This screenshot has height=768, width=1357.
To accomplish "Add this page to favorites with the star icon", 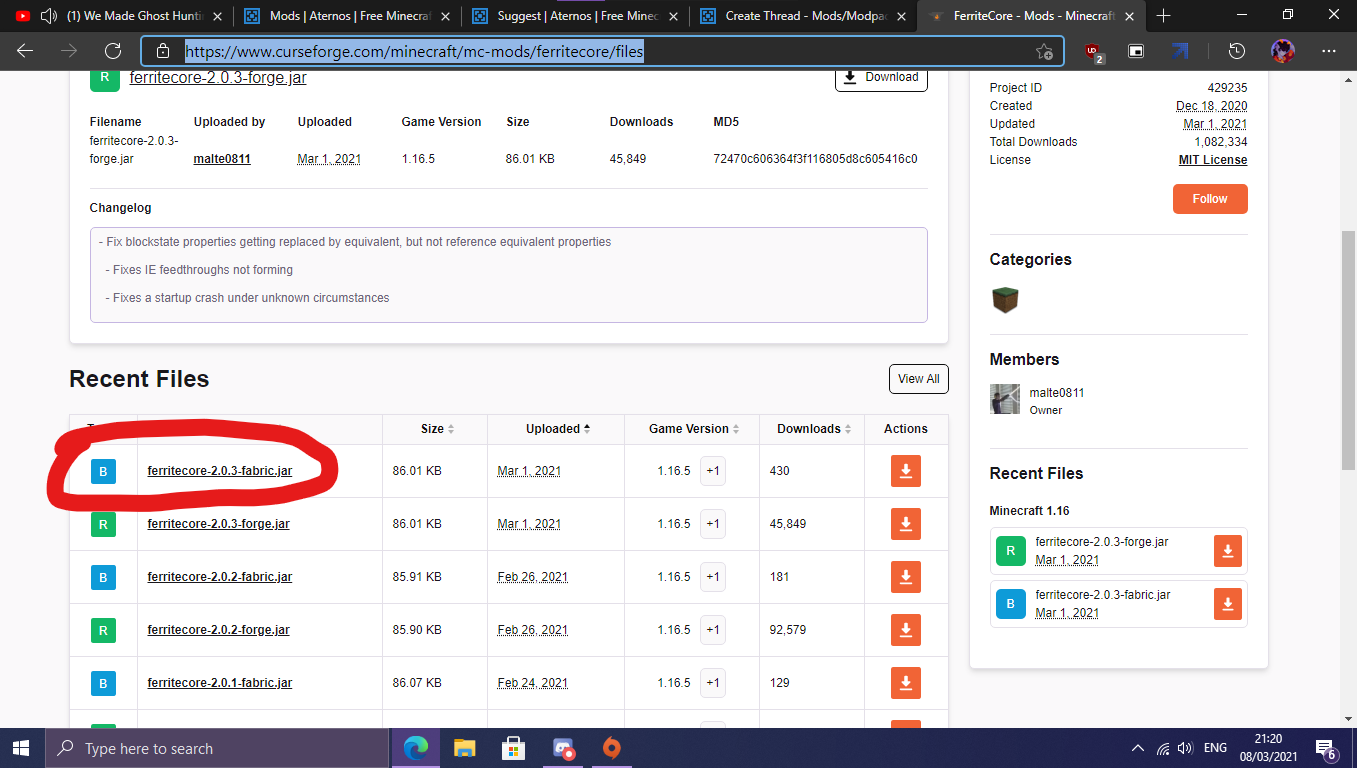I will [x=1044, y=52].
